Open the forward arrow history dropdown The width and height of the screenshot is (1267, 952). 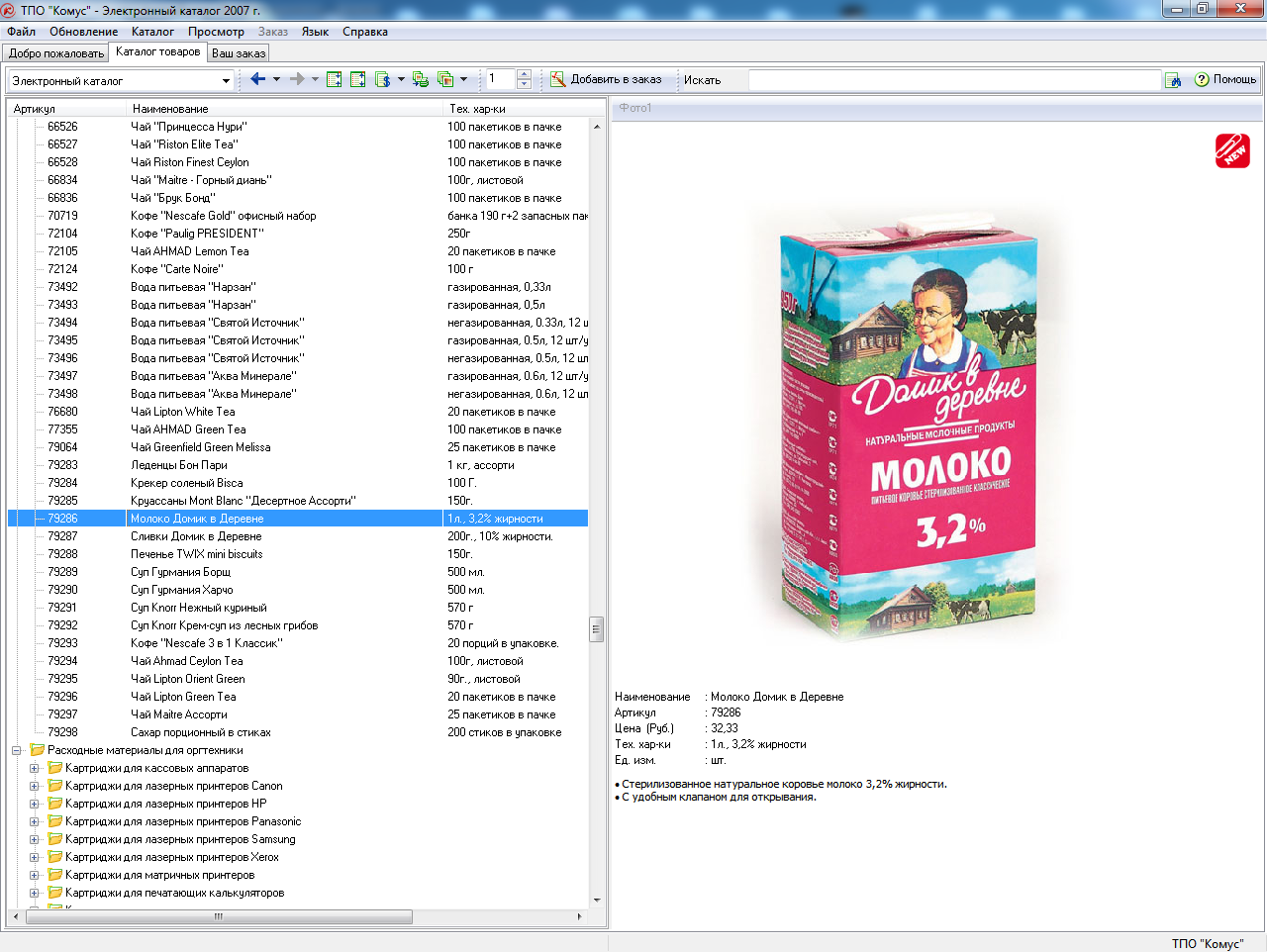315,79
